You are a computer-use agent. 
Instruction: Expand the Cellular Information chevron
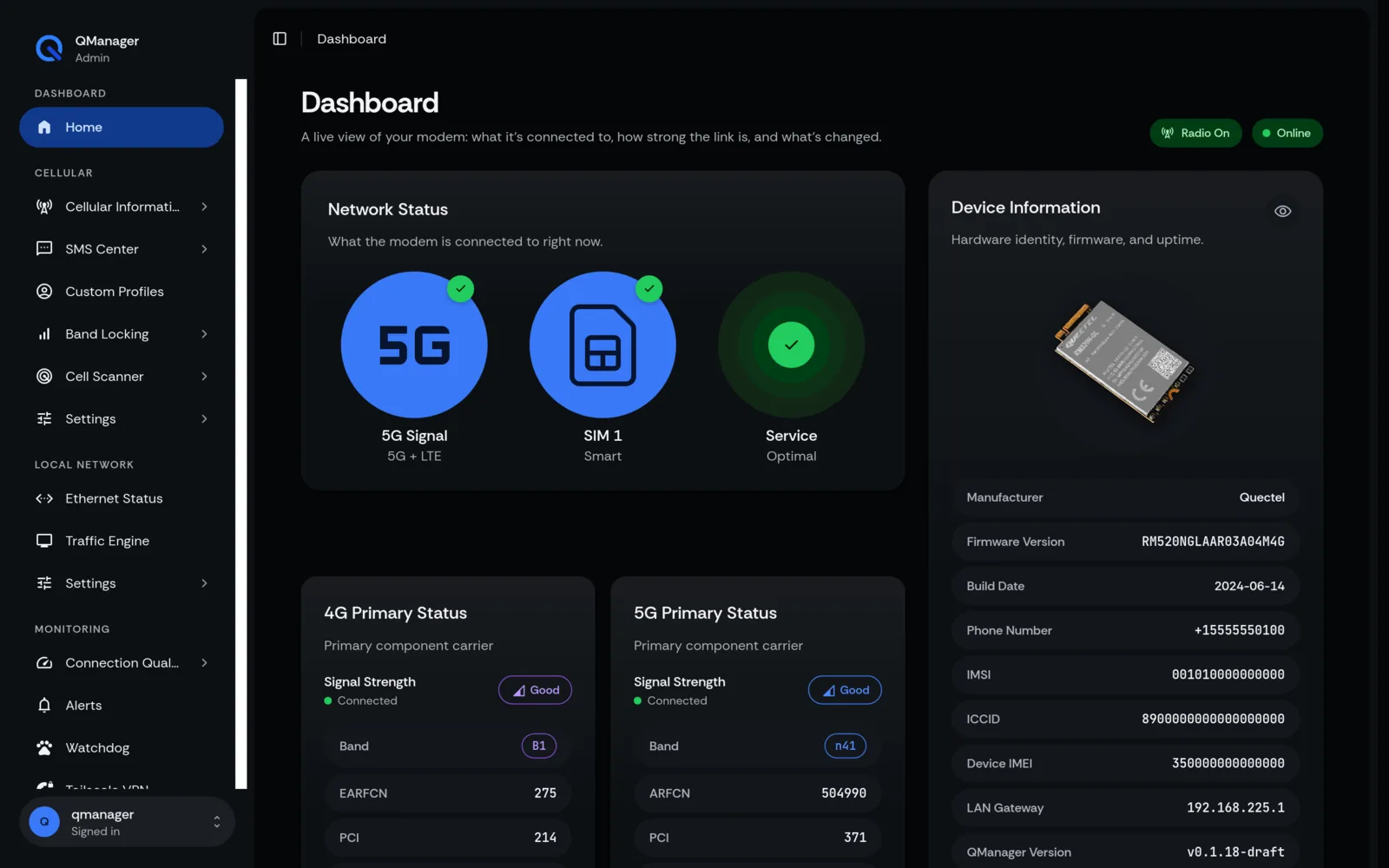204,207
